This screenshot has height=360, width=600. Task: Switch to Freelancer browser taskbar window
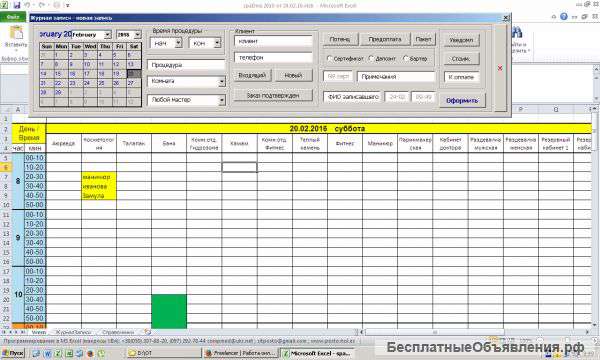241,353
